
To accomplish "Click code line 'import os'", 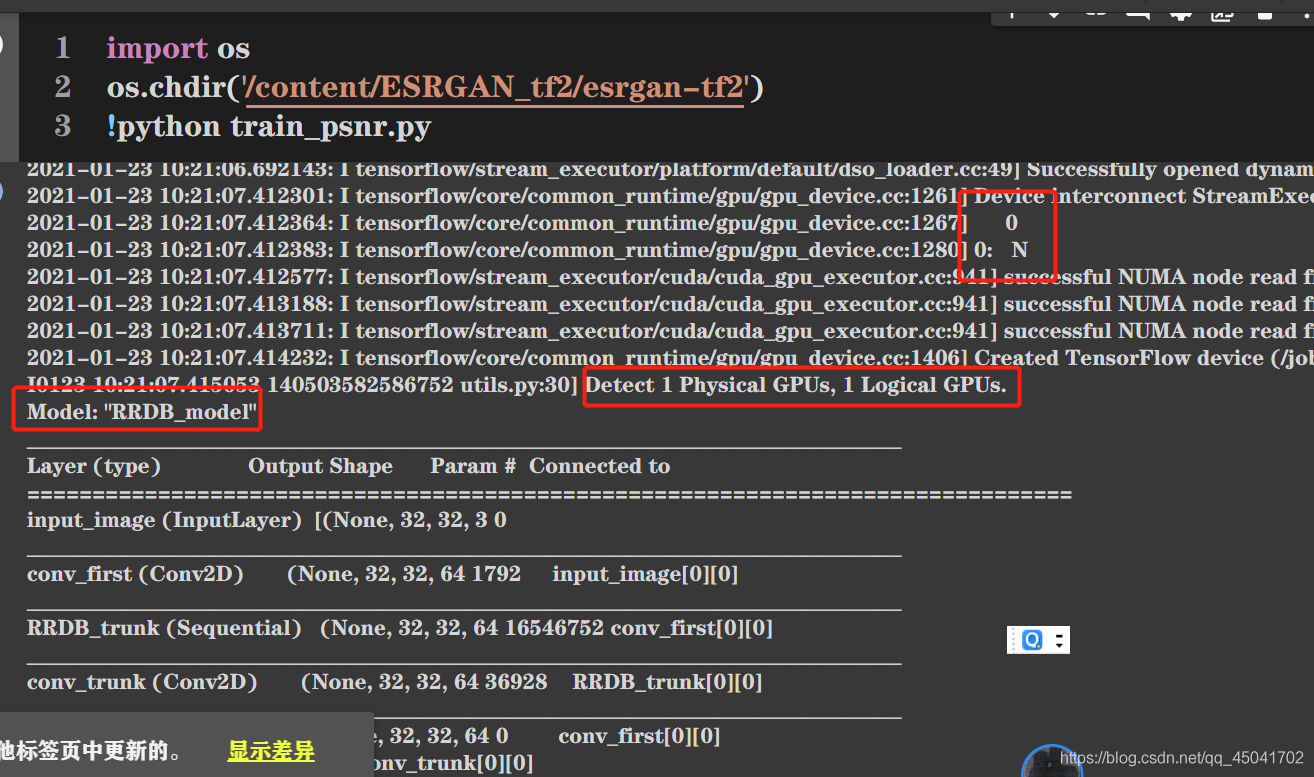I will (178, 48).
